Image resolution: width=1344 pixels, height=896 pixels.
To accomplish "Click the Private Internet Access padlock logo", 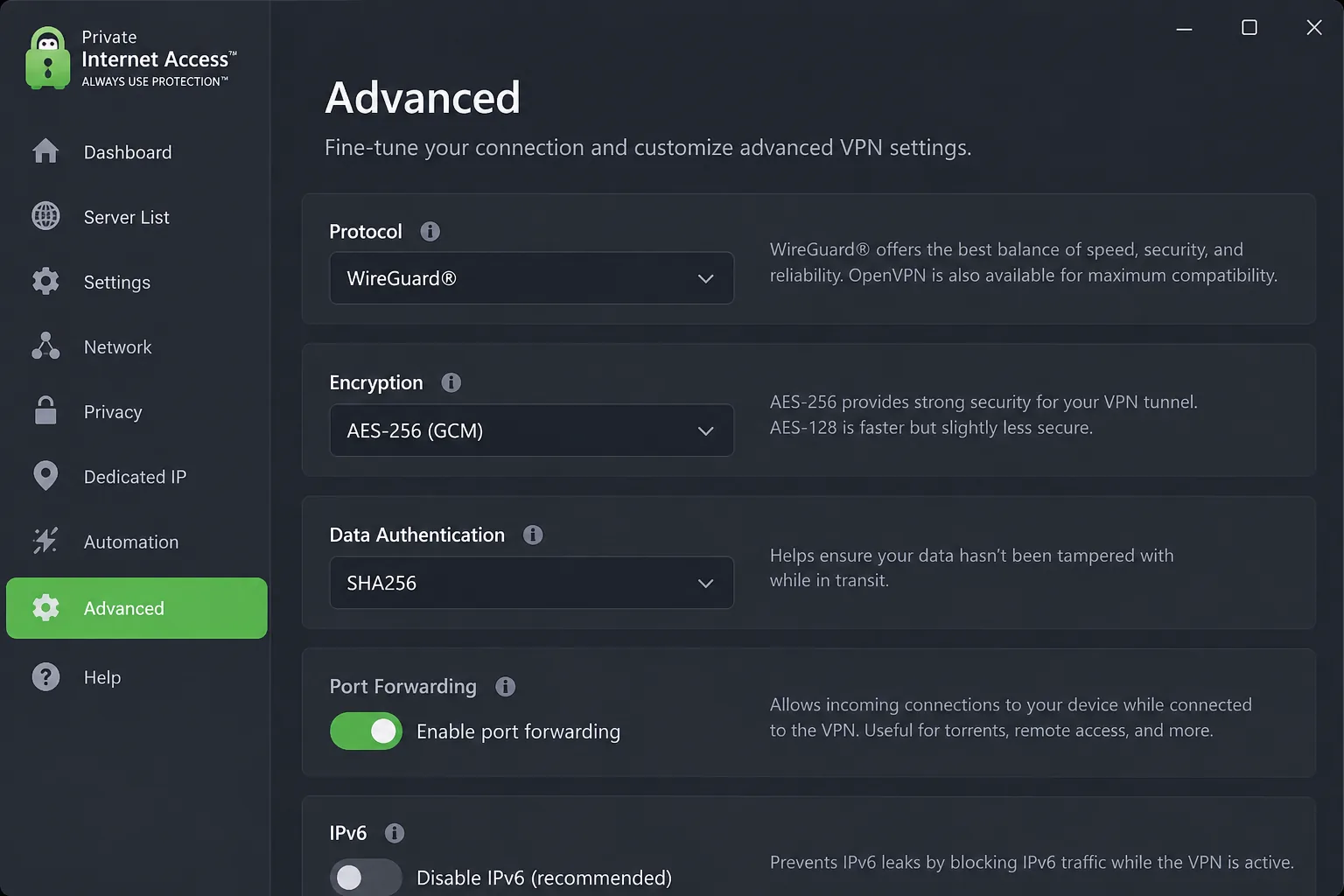I will tap(48, 58).
